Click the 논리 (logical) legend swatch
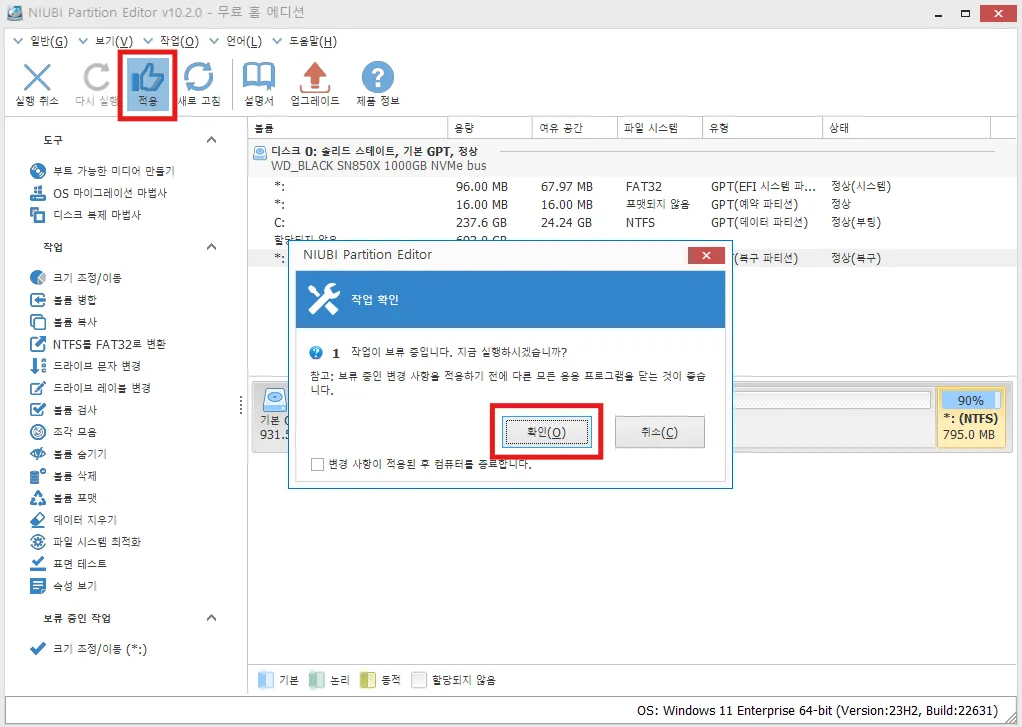This screenshot has height=727, width=1022. pyautogui.click(x=317, y=680)
